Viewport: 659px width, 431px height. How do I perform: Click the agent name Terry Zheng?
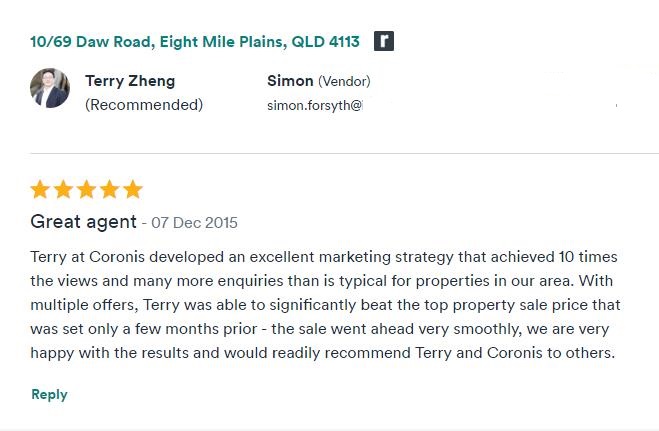point(130,81)
